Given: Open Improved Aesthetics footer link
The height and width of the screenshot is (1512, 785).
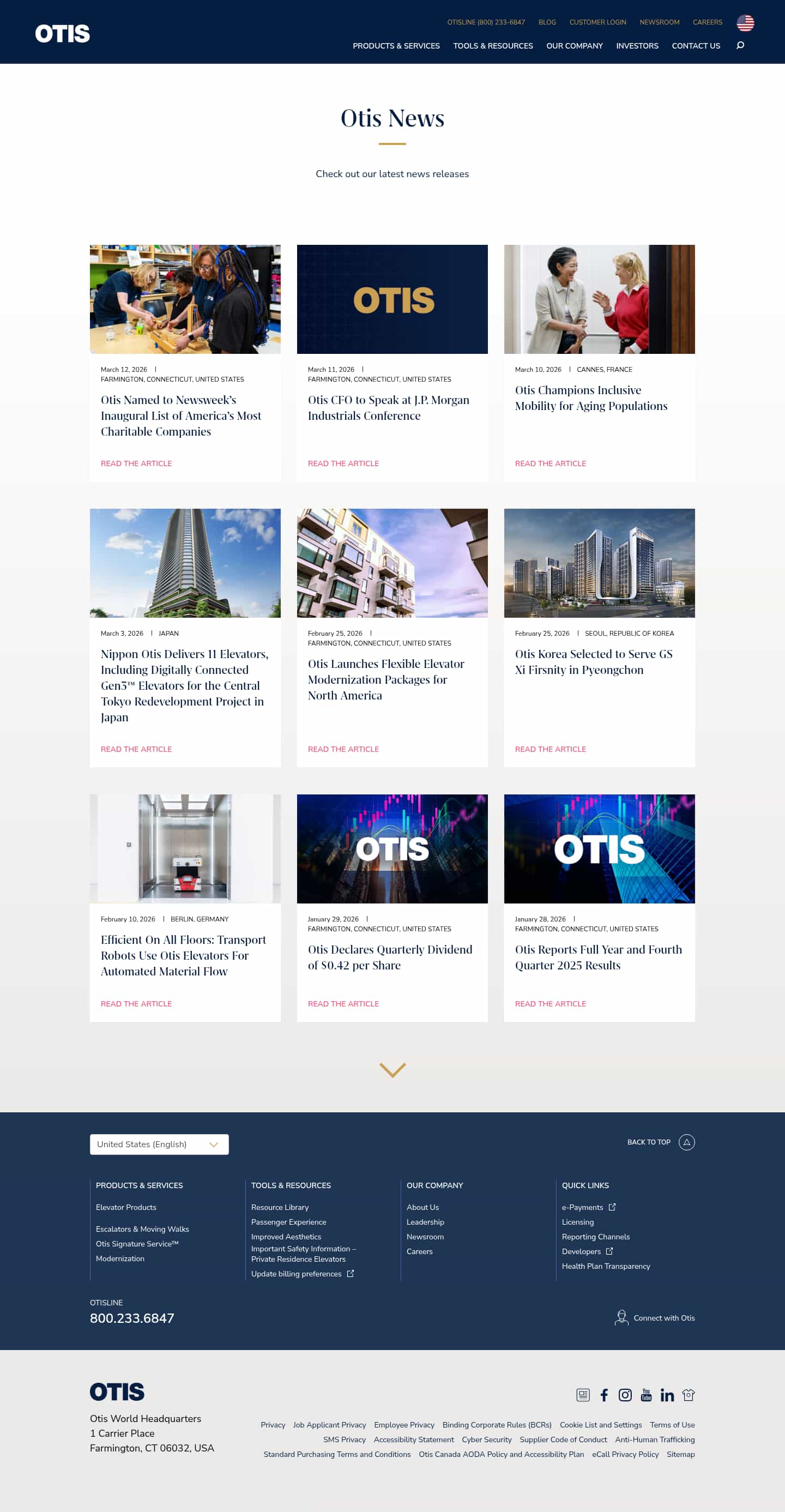Looking at the screenshot, I should point(286,1237).
